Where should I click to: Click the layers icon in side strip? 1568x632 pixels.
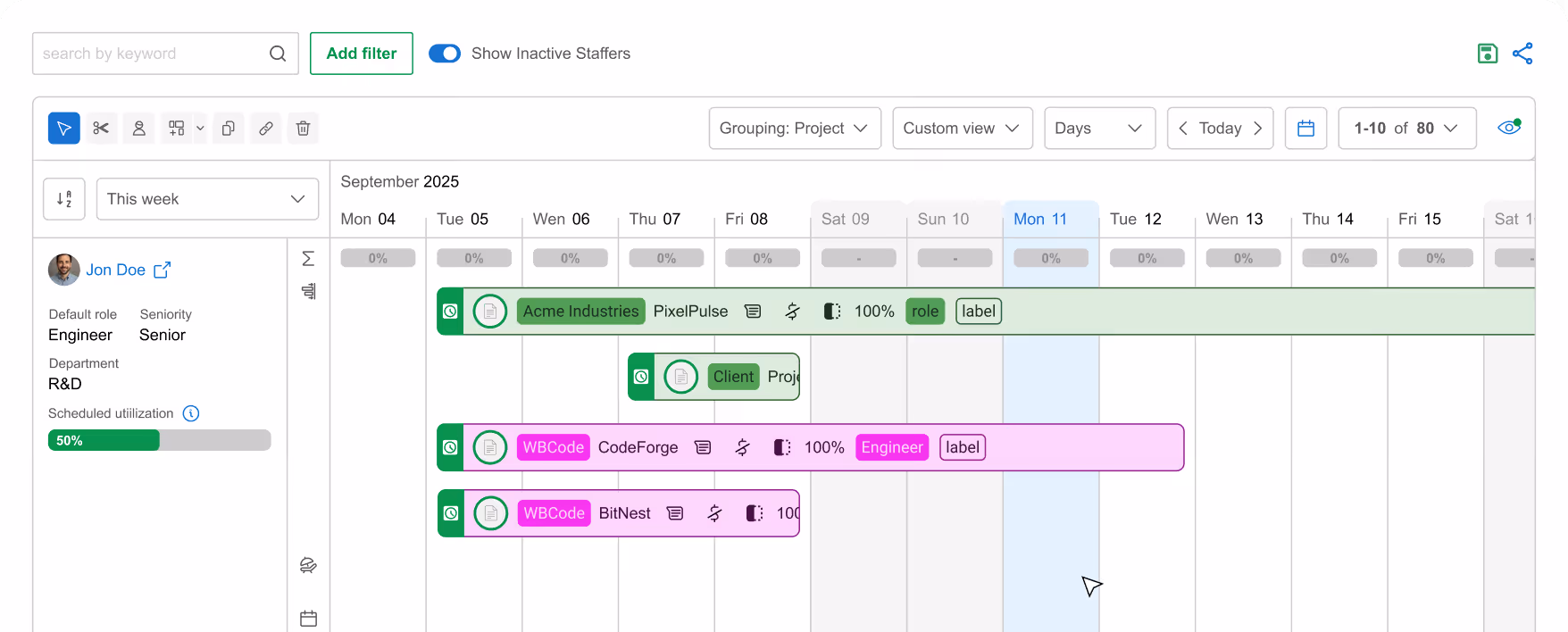[308, 565]
